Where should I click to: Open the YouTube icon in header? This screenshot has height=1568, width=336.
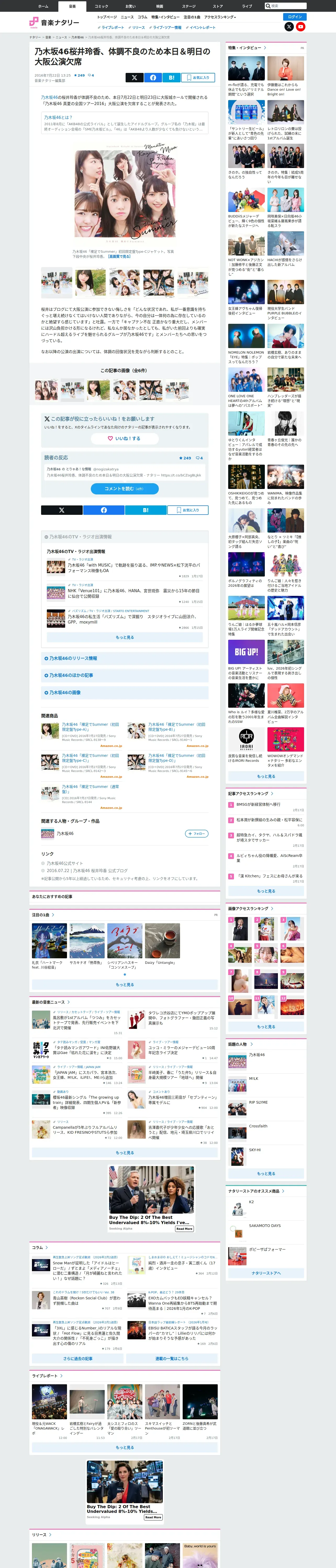coord(301,27)
